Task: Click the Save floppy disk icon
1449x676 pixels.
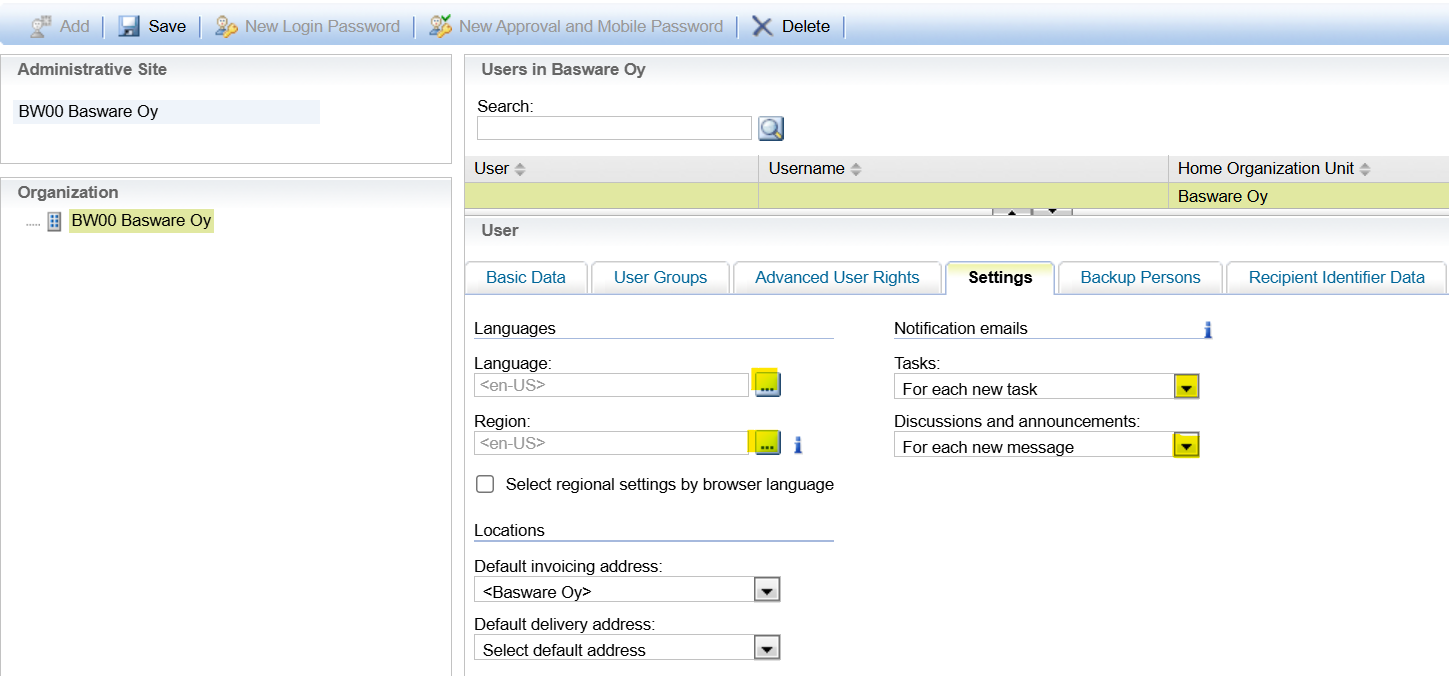Action: click(x=129, y=26)
